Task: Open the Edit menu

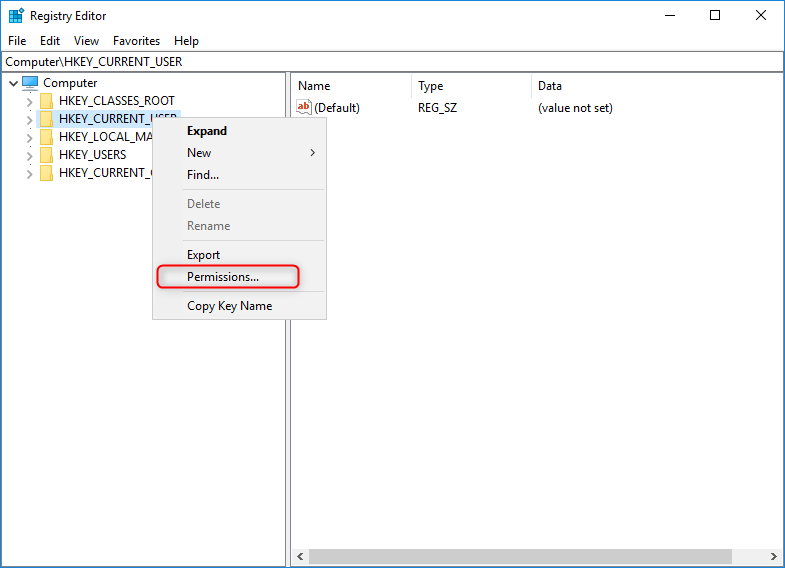Action: (50, 41)
